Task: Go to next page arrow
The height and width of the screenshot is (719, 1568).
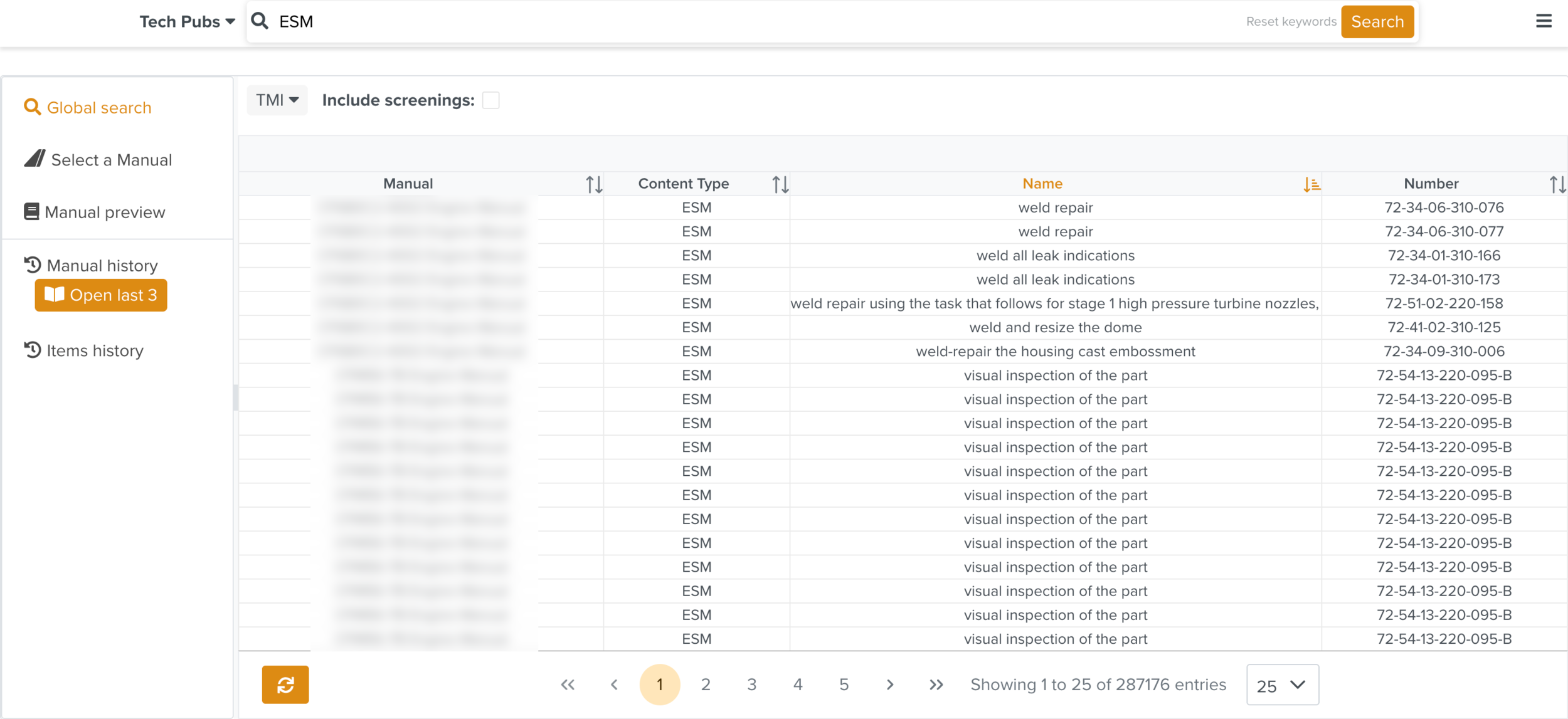Action: click(889, 685)
